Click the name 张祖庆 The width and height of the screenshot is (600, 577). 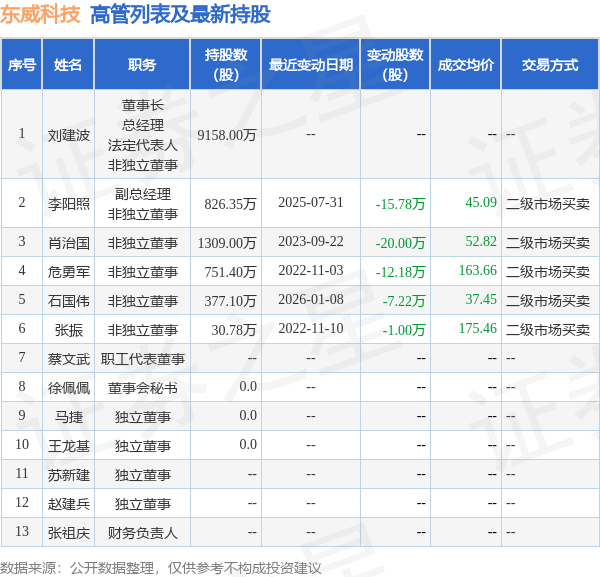[68, 534]
